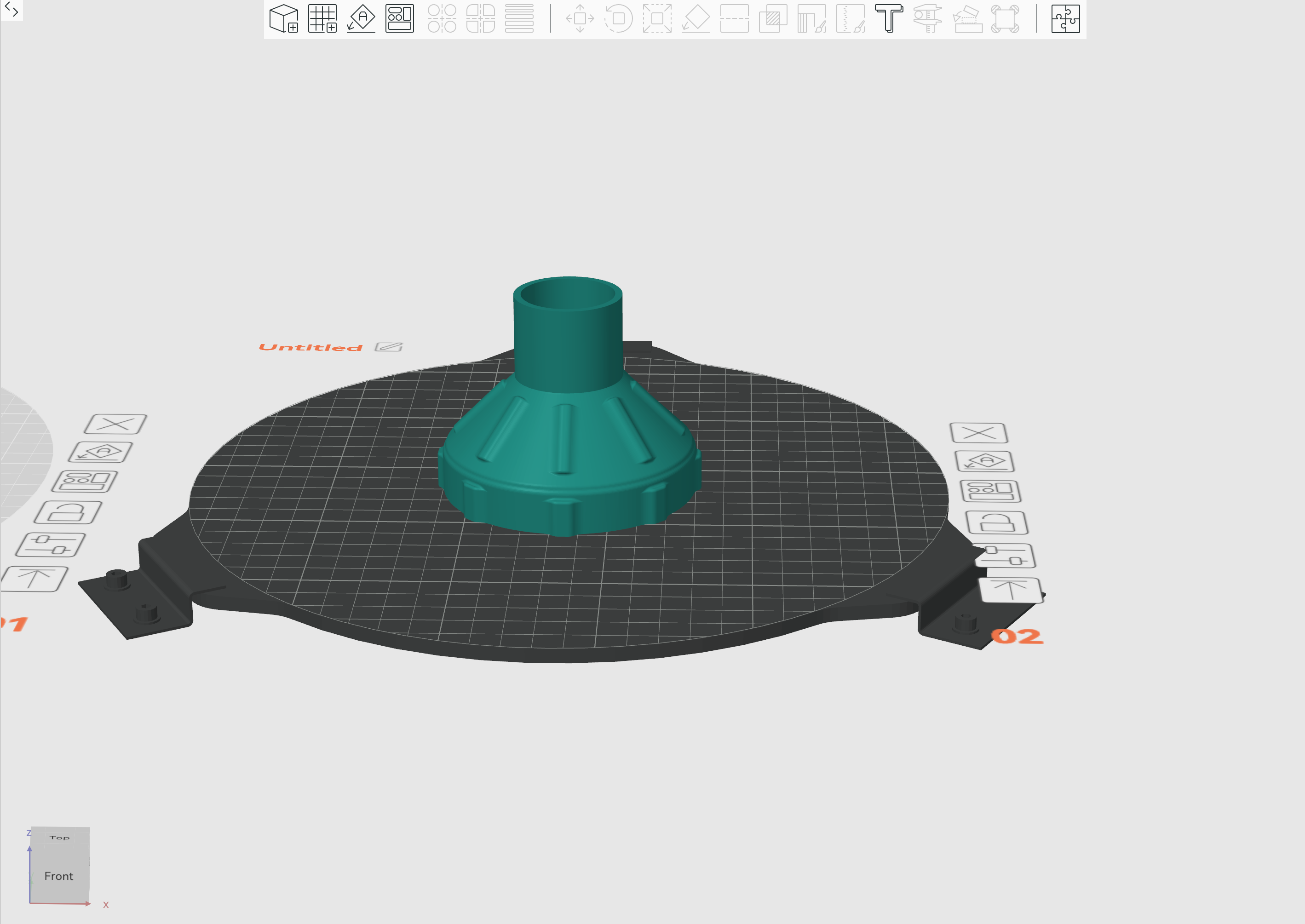Click the orange 02 plate number label
The image size is (1305, 924).
point(1018,636)
